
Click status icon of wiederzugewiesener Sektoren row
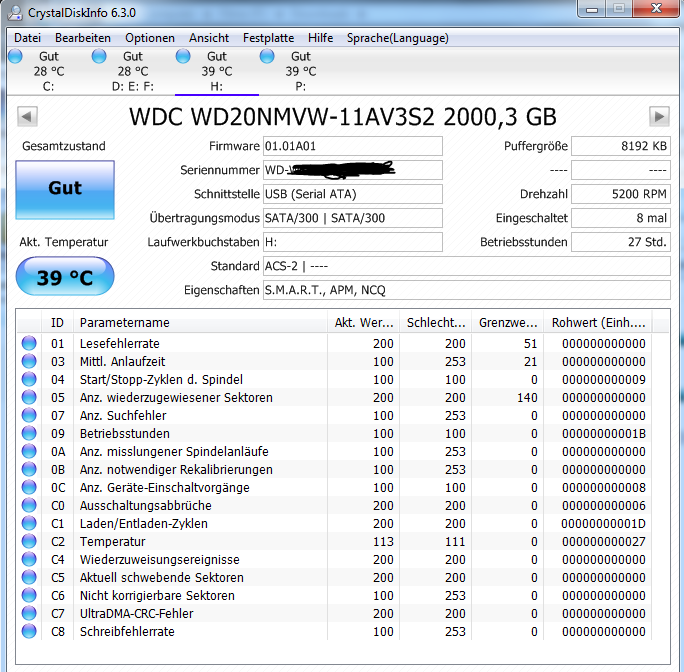click(29, 398)
